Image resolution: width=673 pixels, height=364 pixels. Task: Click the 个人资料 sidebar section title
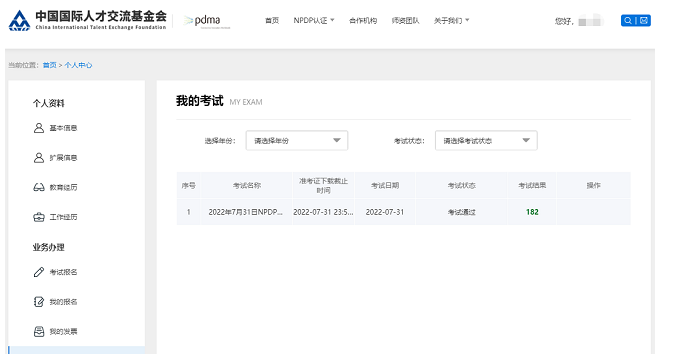(x=49, y=103)
